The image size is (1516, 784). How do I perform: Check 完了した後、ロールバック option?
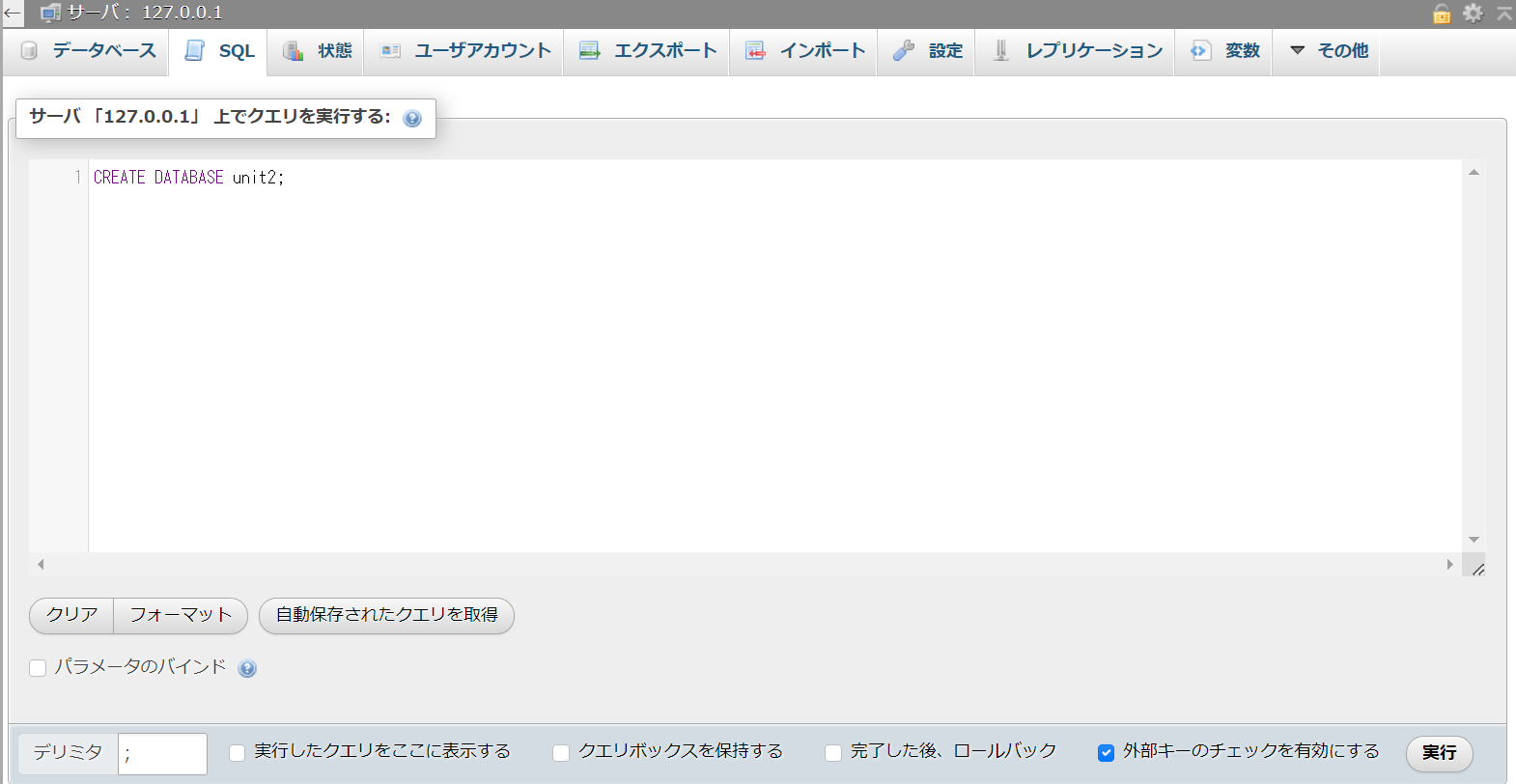click(x=833, y=753)
